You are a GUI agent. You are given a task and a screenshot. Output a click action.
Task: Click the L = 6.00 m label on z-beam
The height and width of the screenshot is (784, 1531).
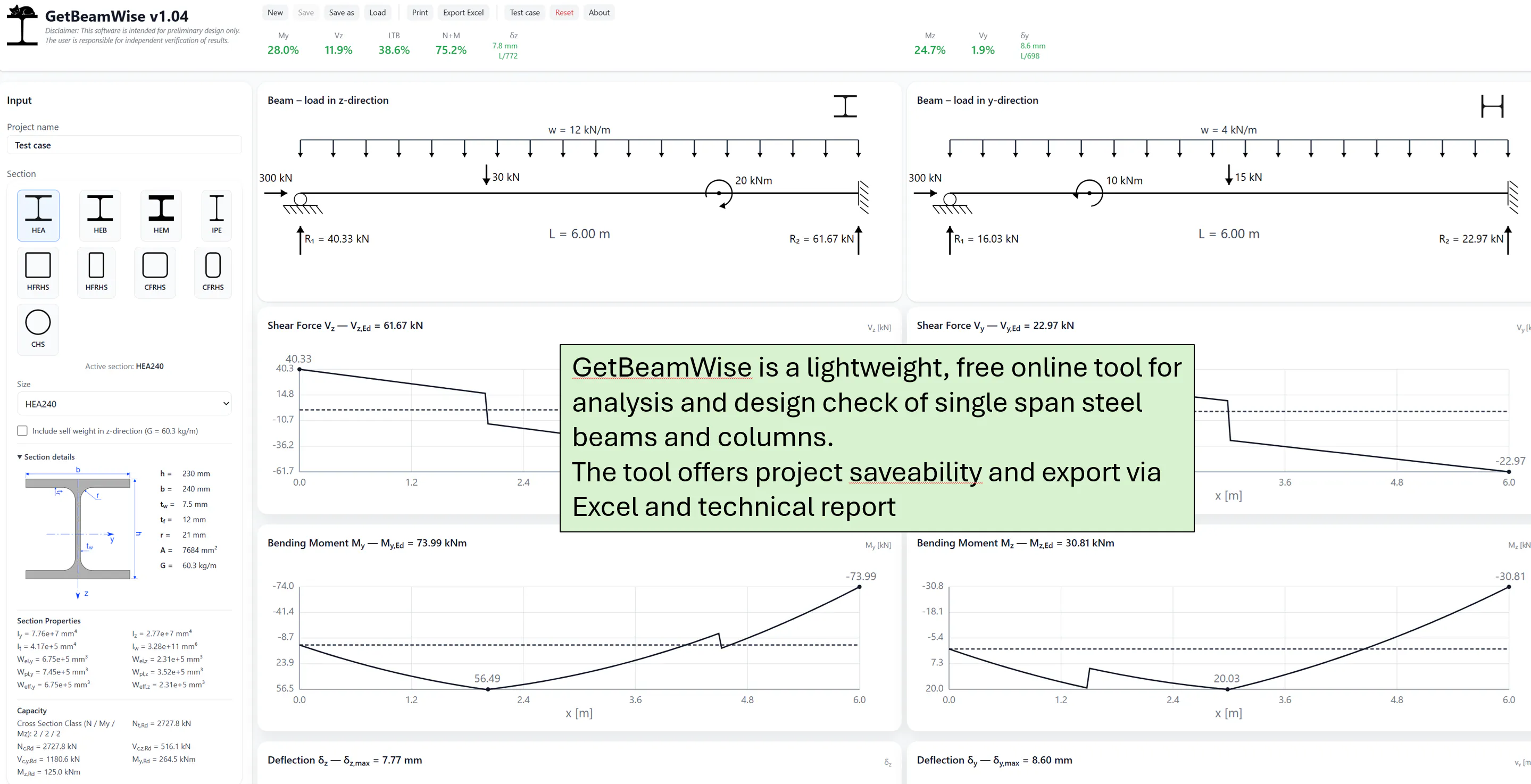(579, 233)
